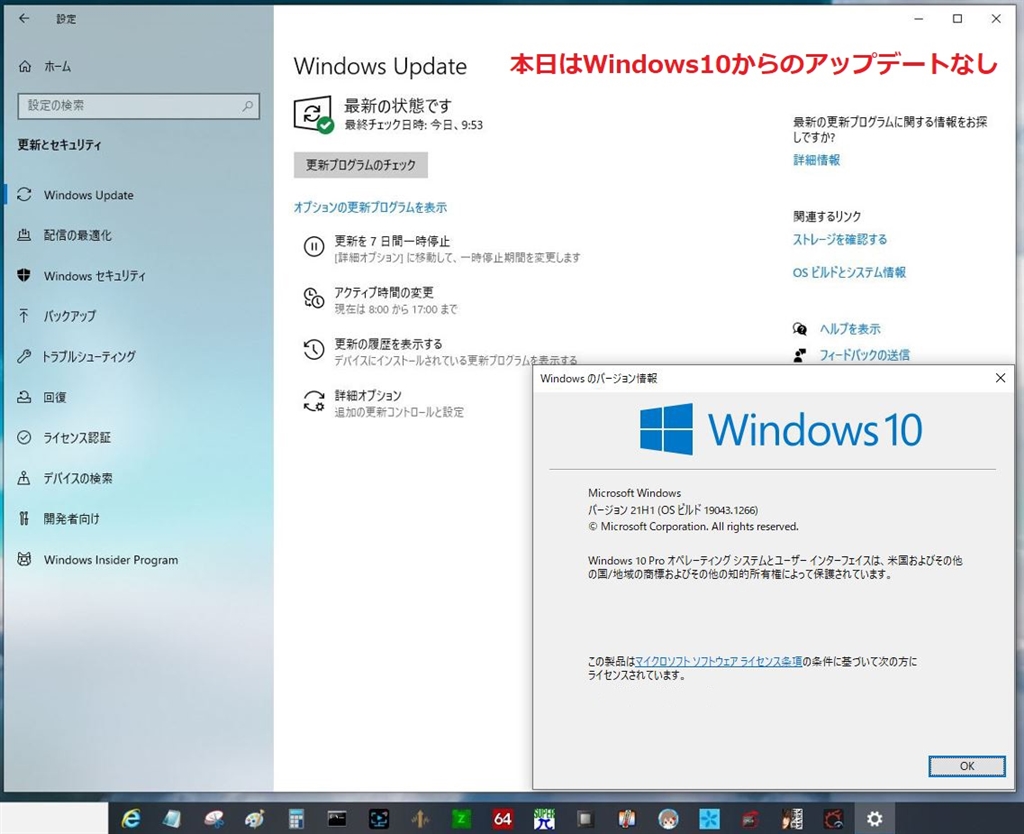Click the 更新プログラムのチェック button
Viewport: 1024px width, 834px height.
pos(360,165)
